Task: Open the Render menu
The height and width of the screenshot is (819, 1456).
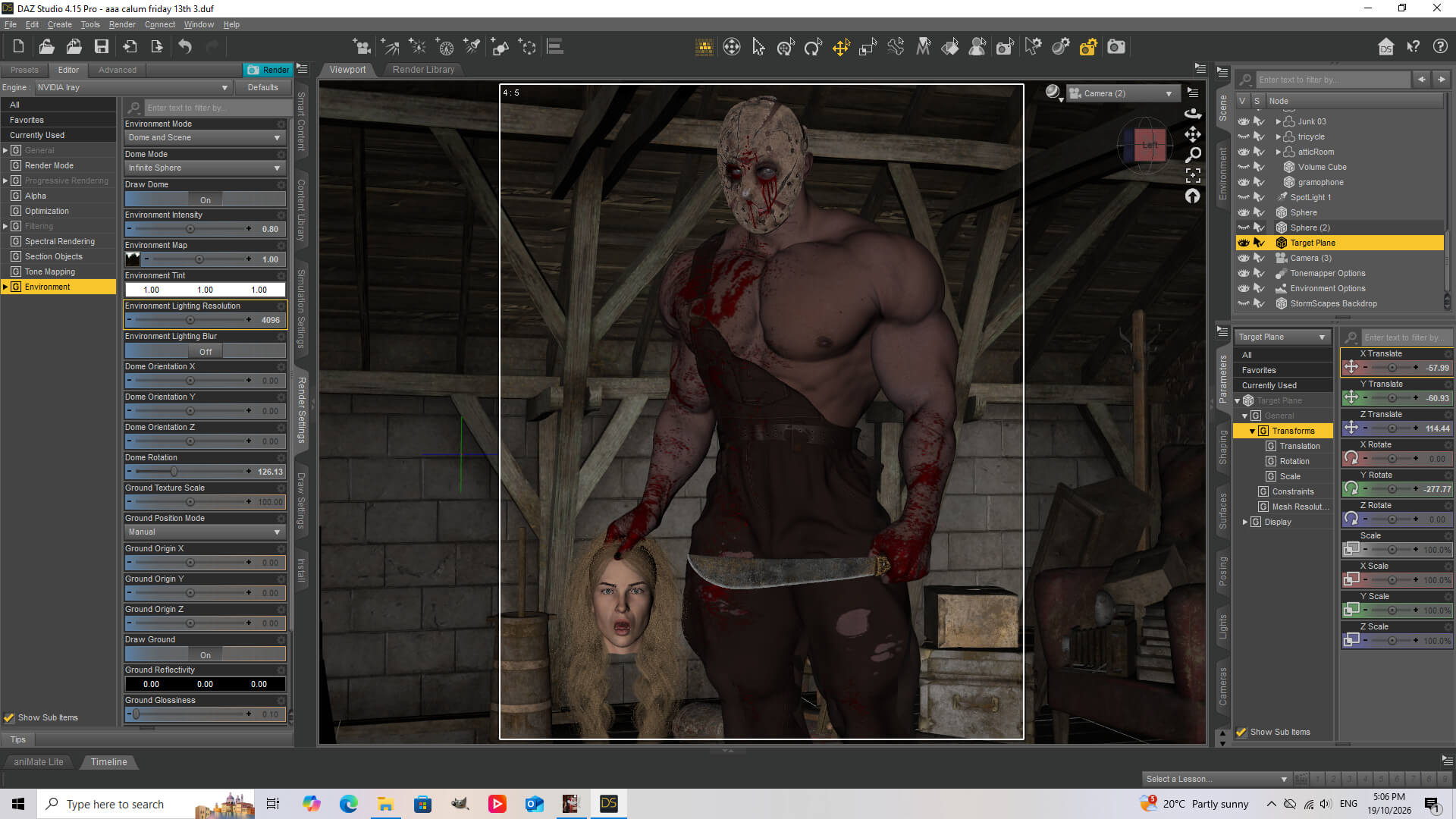Action: tap(122, 24)
